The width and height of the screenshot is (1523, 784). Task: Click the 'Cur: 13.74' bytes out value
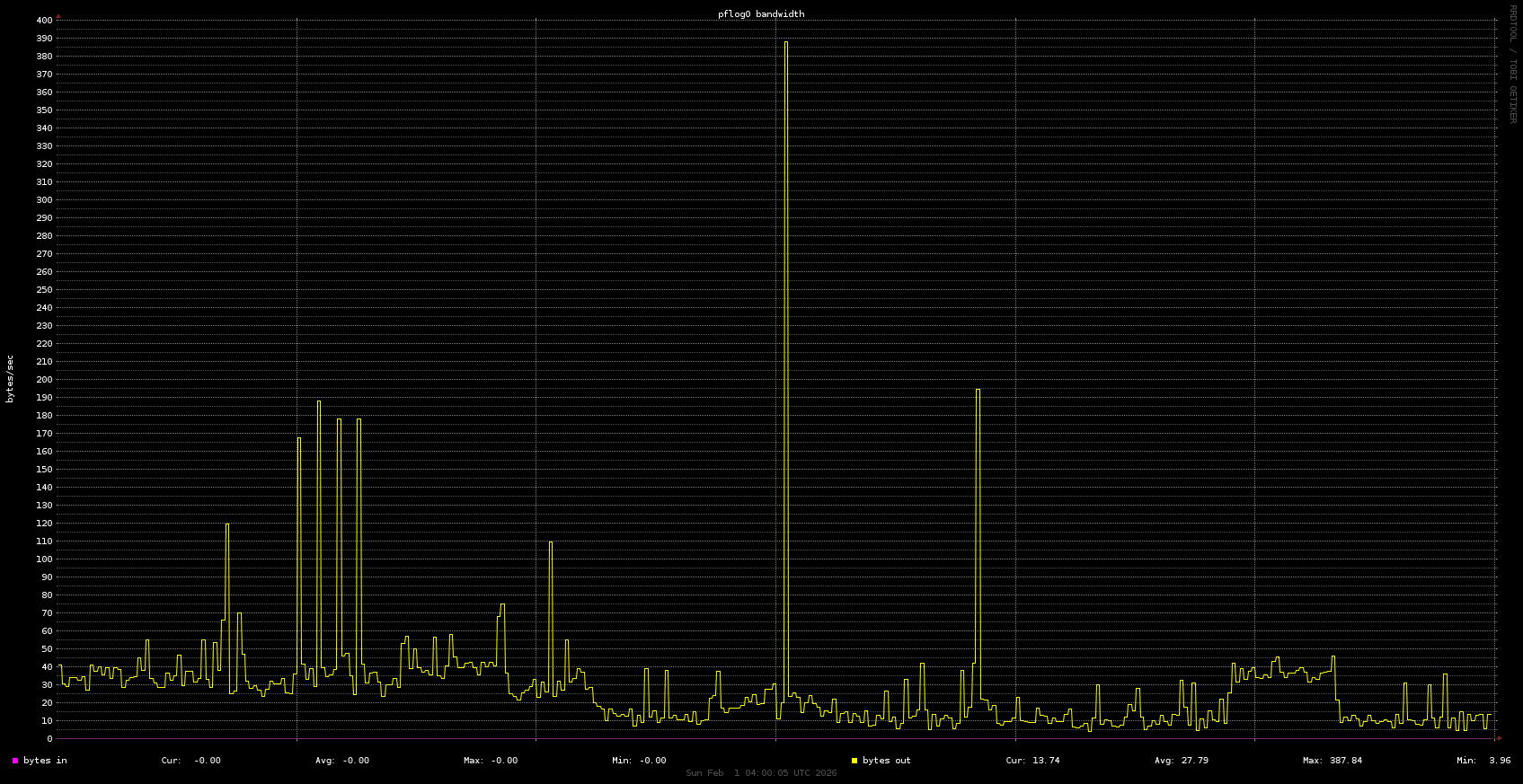pos(1032,761)
